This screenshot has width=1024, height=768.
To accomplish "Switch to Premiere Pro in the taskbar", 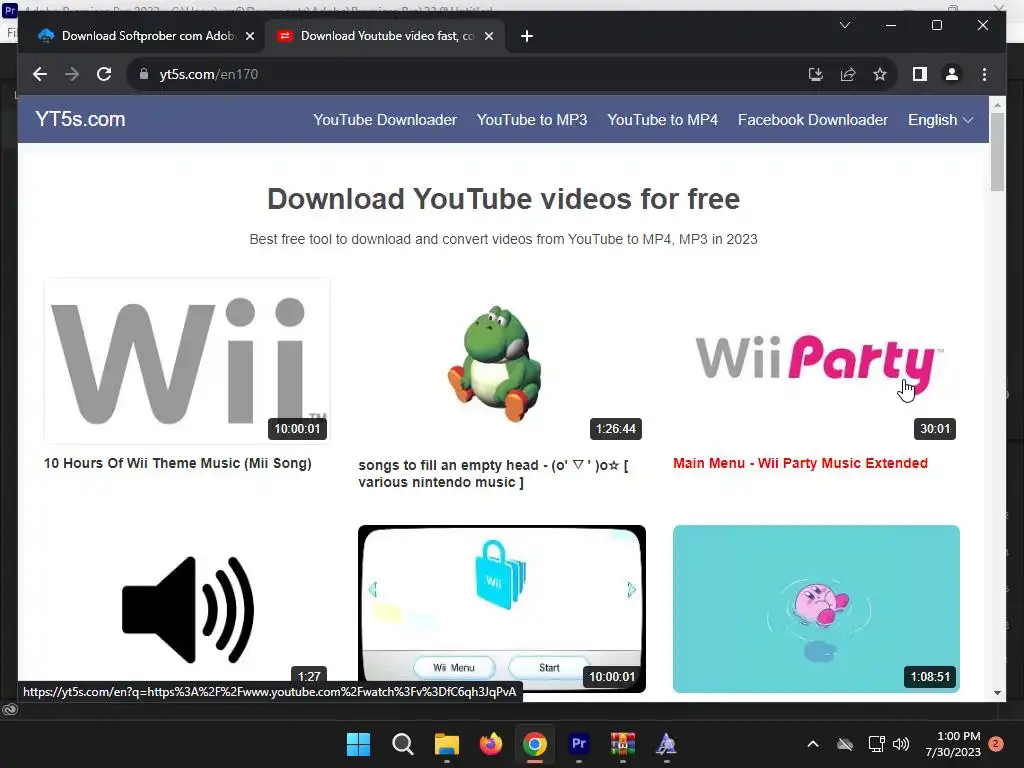I will click(579, 744).
